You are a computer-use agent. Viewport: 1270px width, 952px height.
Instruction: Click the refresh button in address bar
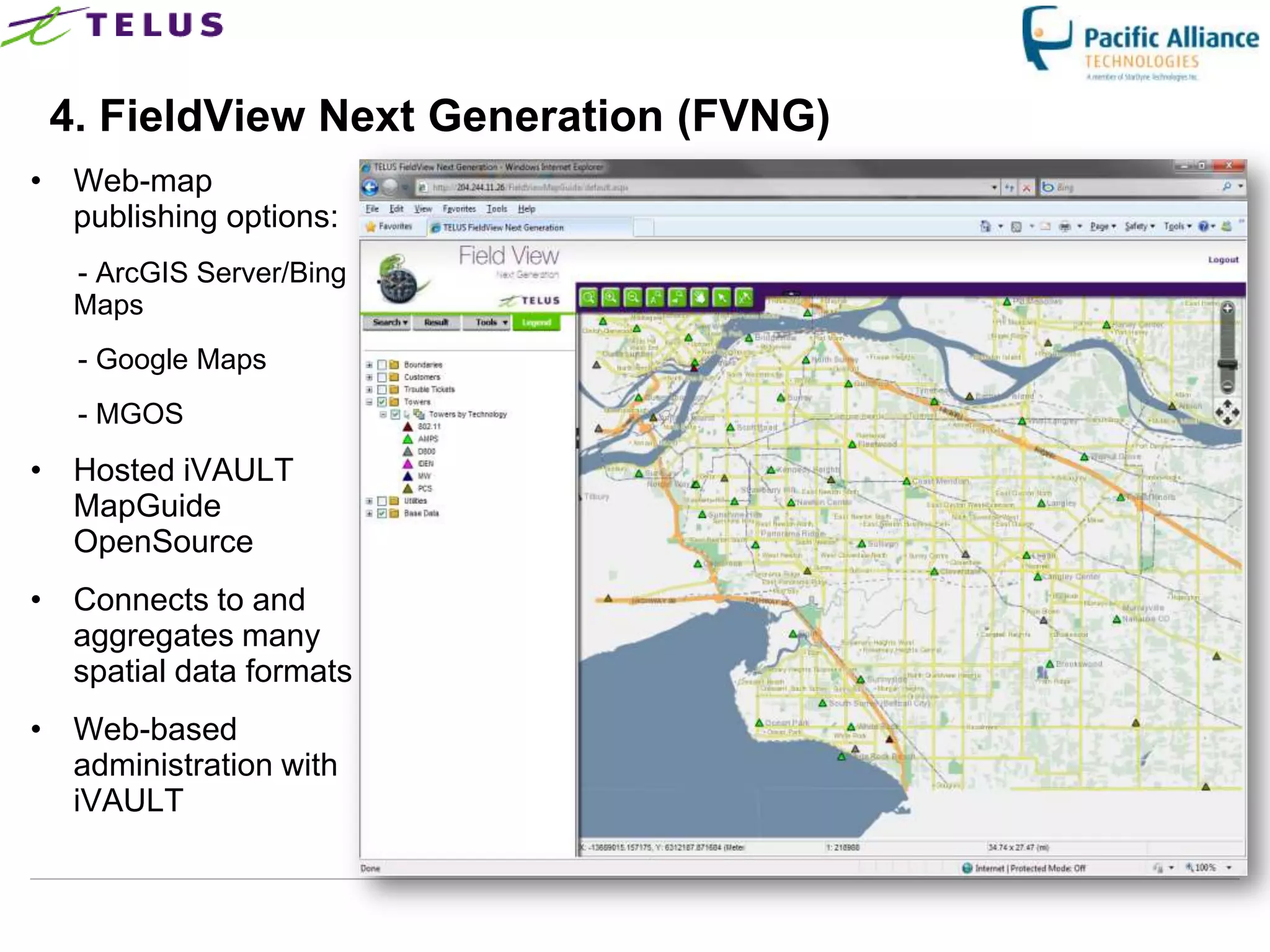[x=1010, y=187]
